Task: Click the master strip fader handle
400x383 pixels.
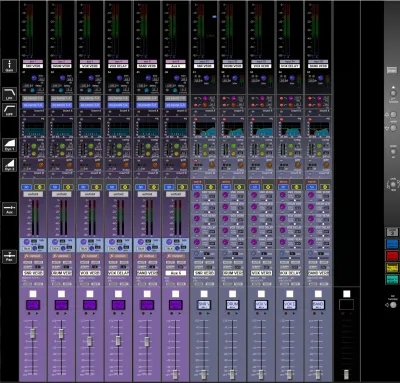Action: [346, 374]
